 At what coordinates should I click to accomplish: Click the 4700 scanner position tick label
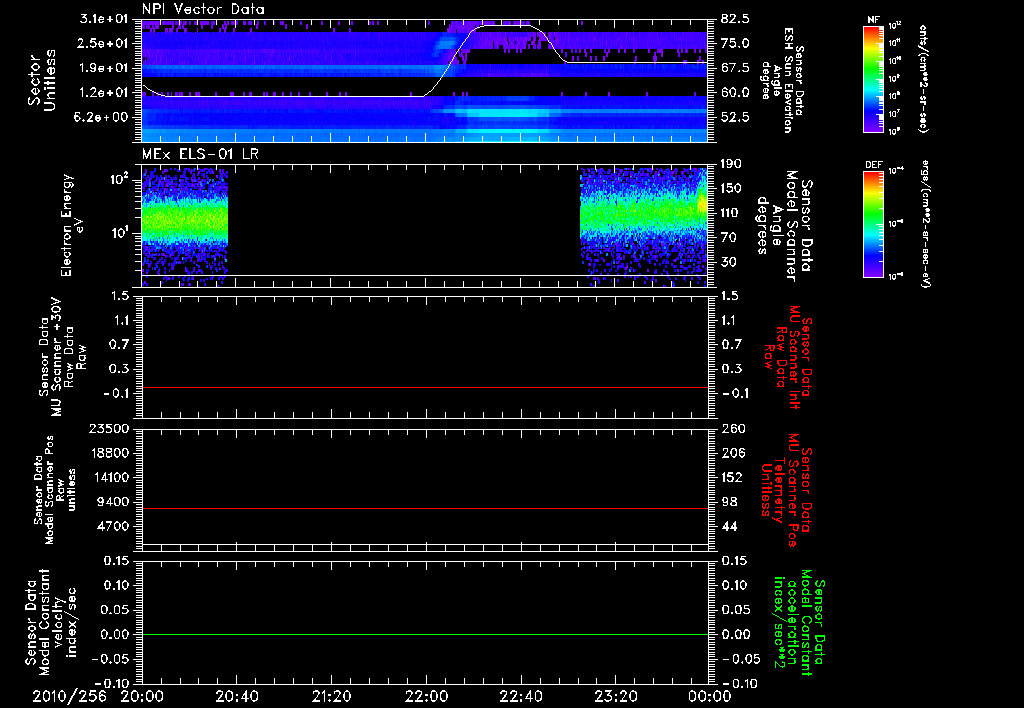[x=115, y=526]
